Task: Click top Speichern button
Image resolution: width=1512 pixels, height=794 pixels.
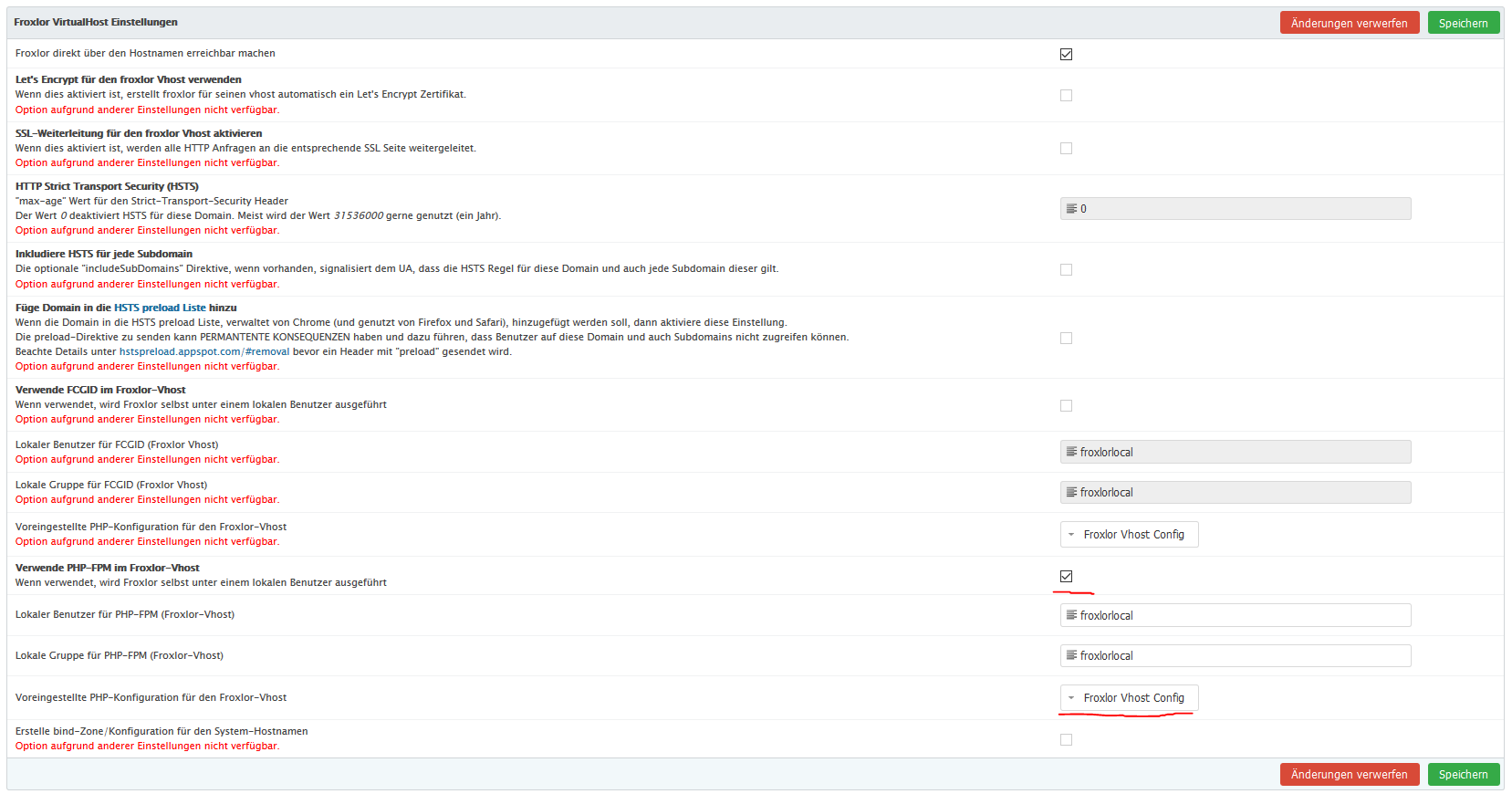Action: (x=1464, y=23)
